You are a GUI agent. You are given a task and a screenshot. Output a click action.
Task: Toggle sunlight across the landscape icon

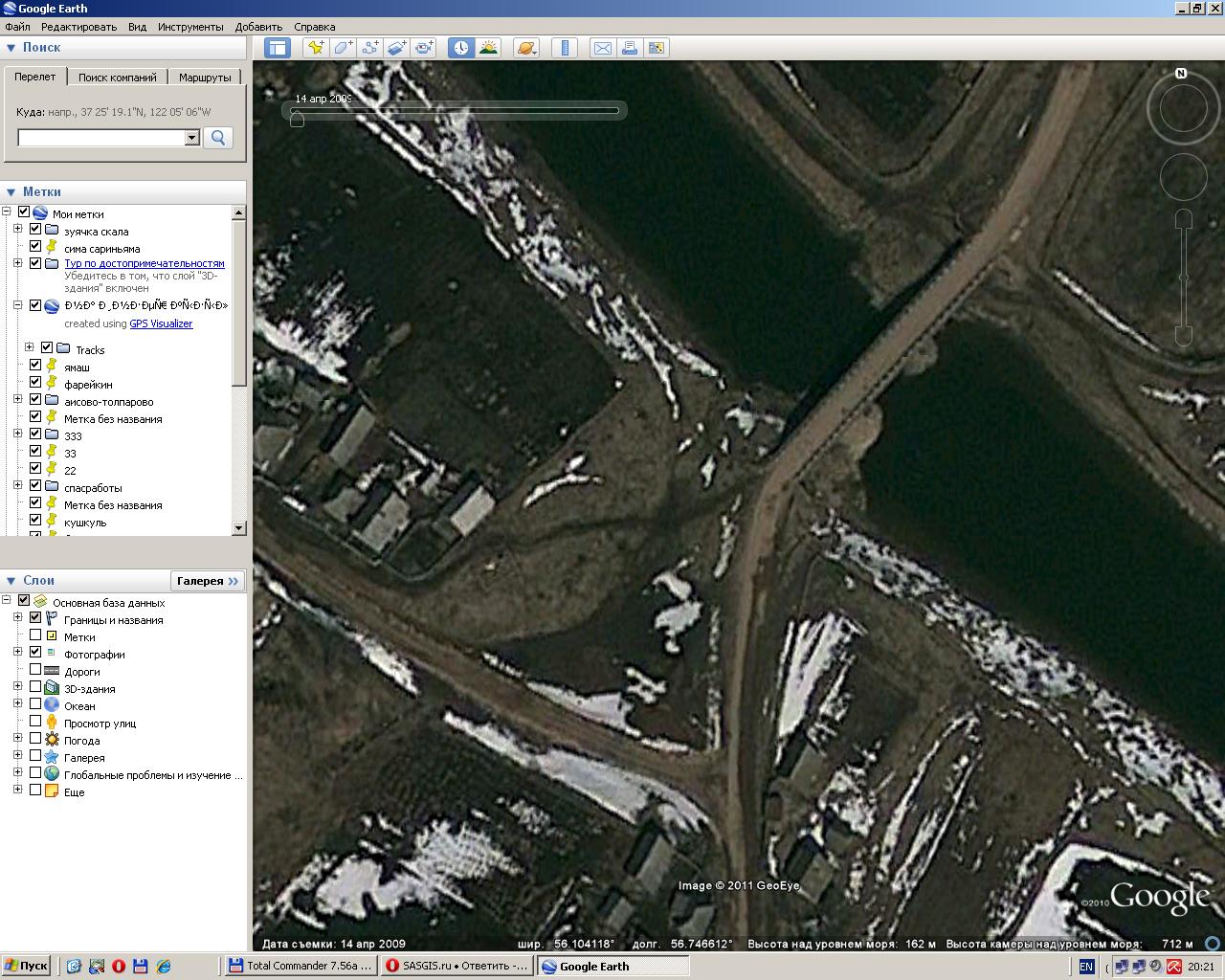(488, 47)
